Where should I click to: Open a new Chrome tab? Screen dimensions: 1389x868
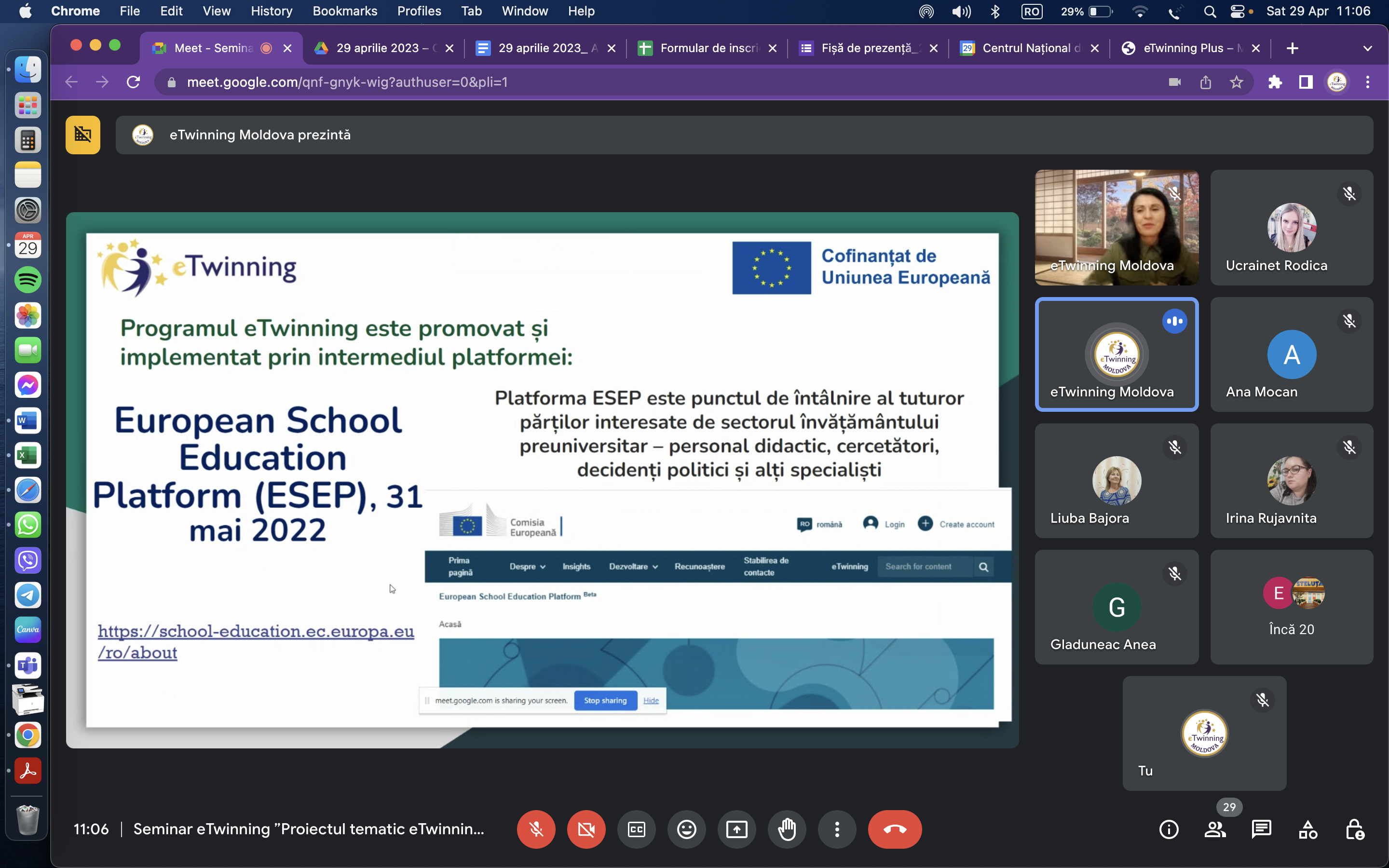(x=1292, y=48)
